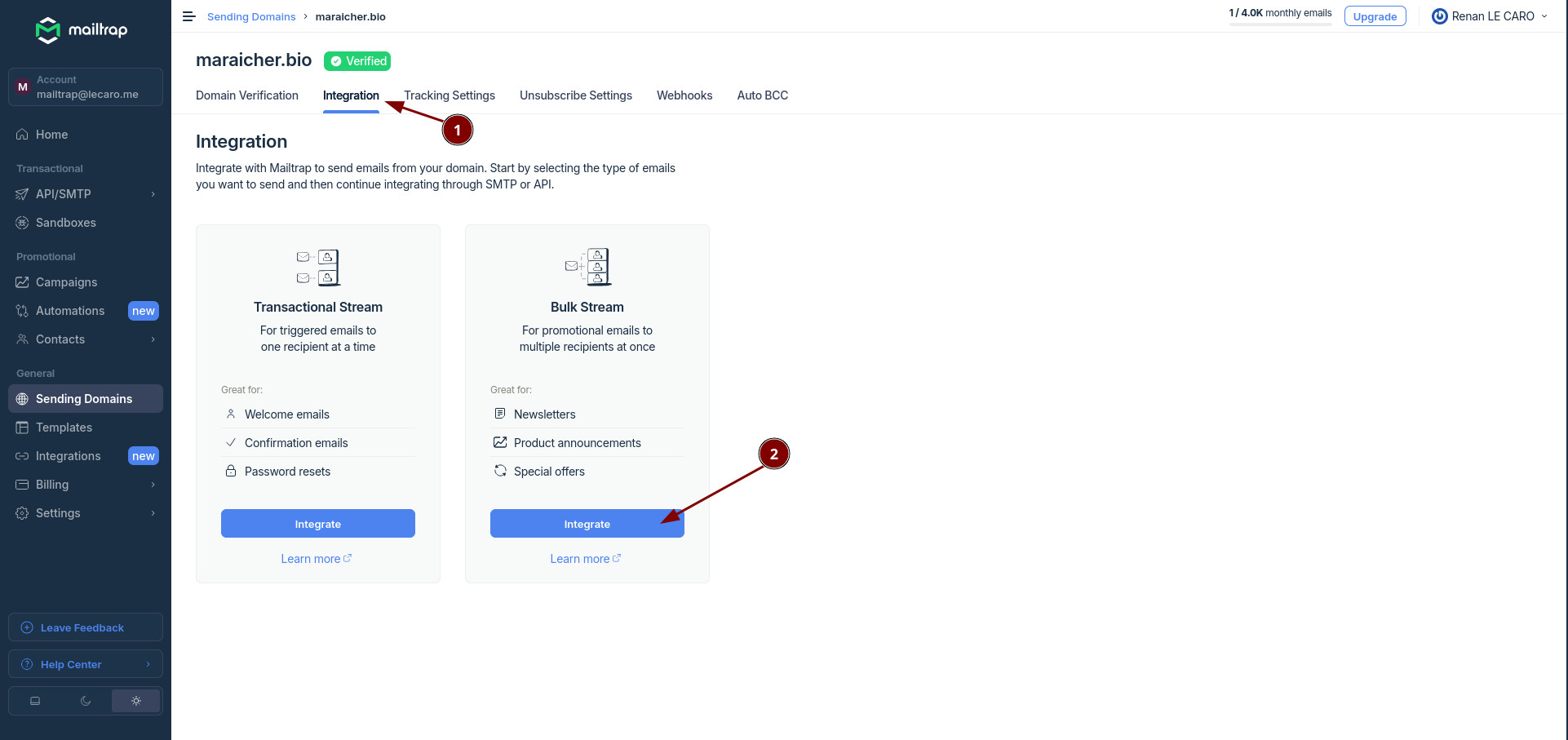Open the Renan LE CARO user dropdown
The image size is (1568, 740).
tap(1490, 16)
